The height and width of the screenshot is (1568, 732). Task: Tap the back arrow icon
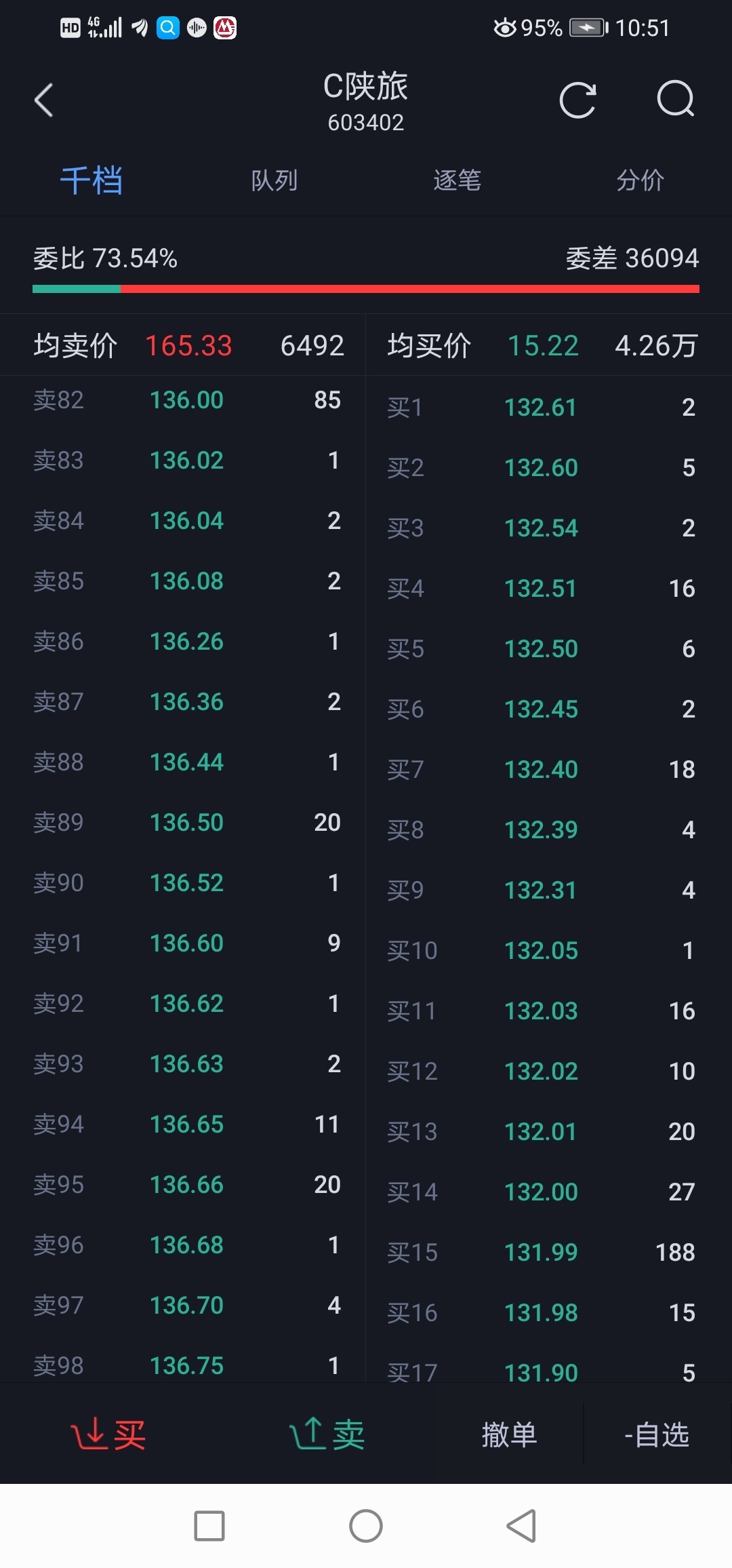[44, 100]
